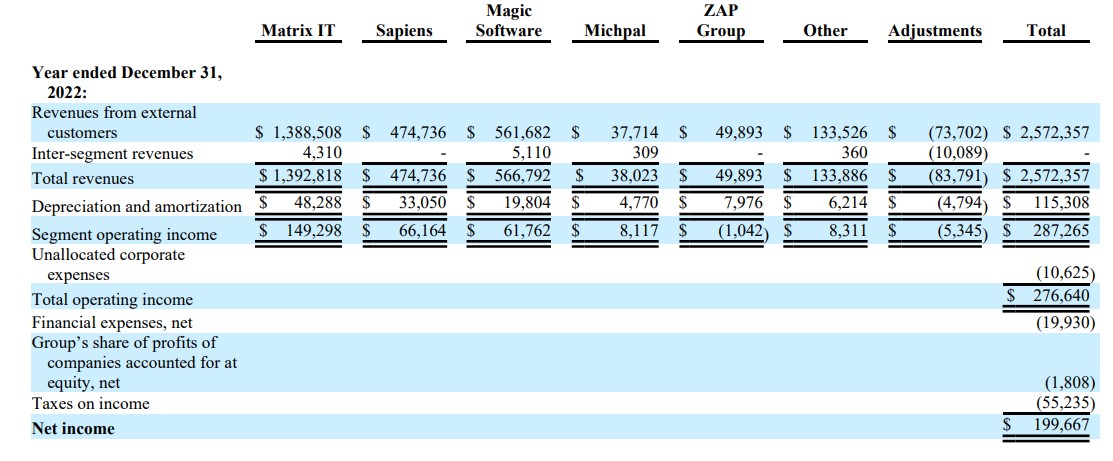Screen dimensions: 1113x461
Task: Click Matrix IT inter-segment value 4,310
Action: (x=322, y=152)
